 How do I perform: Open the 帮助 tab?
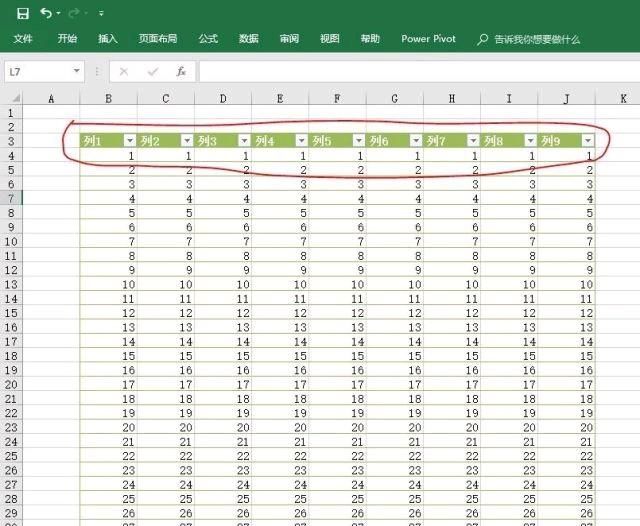(370, 39)
